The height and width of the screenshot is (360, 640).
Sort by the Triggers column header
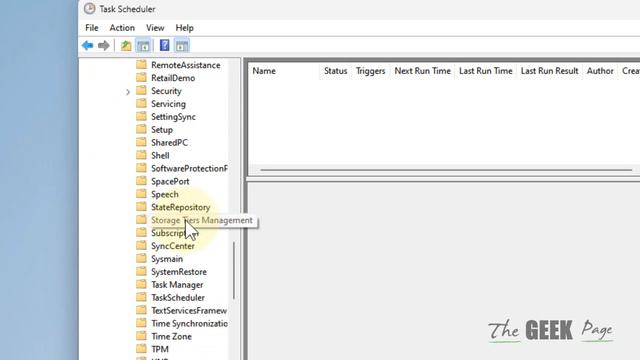click(371, 71)
